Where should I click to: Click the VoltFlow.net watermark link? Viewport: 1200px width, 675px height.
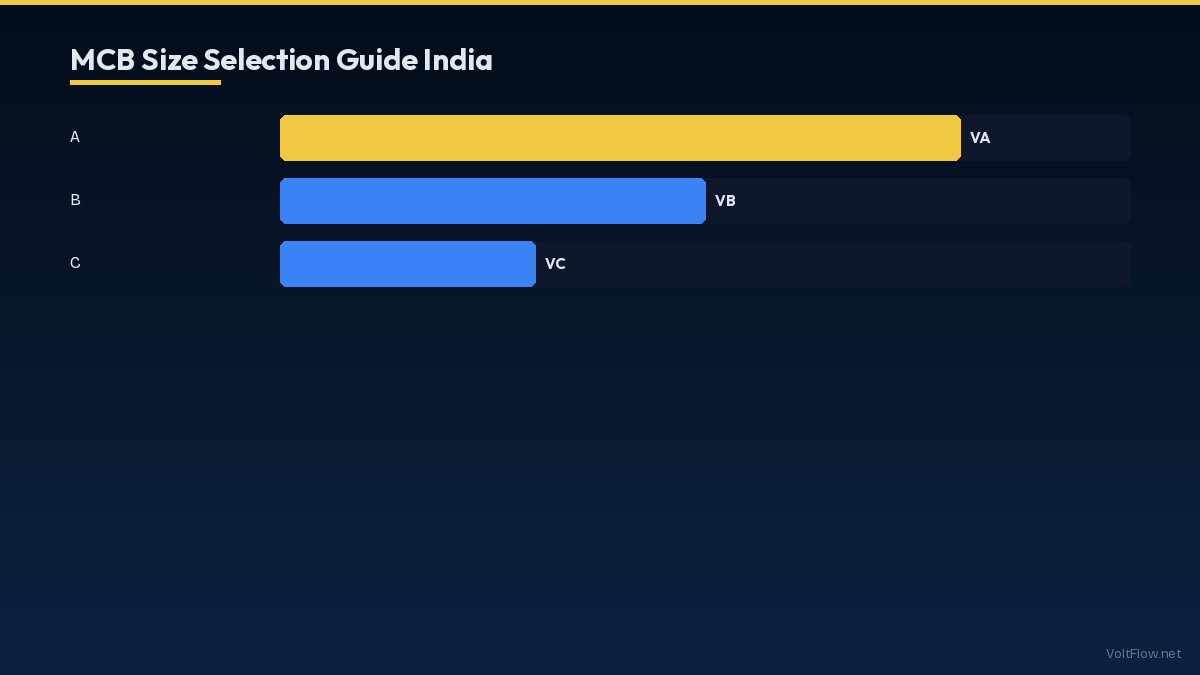pos(1143,653)
